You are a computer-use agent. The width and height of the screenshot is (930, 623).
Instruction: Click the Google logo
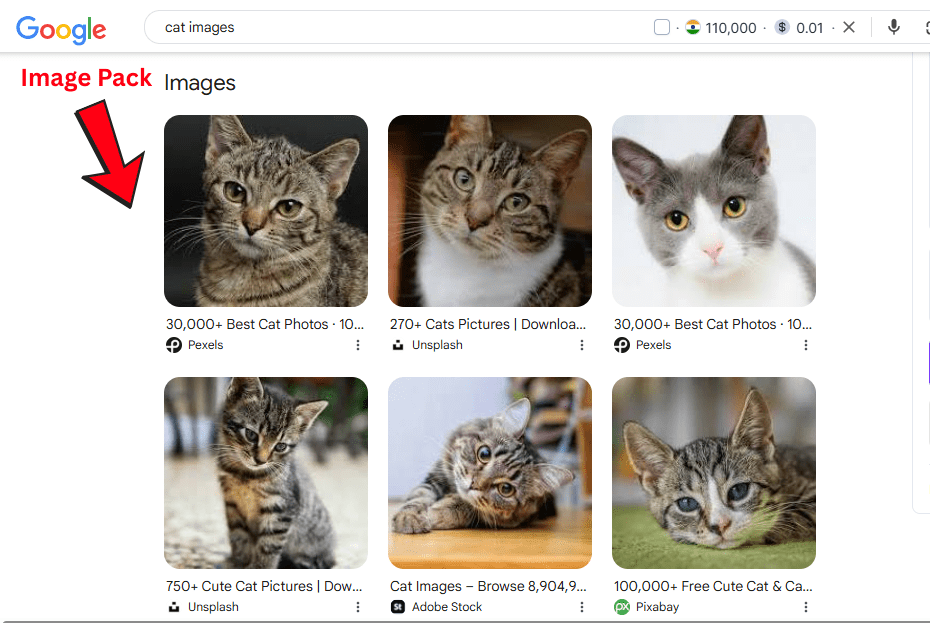tap(61, 29)
